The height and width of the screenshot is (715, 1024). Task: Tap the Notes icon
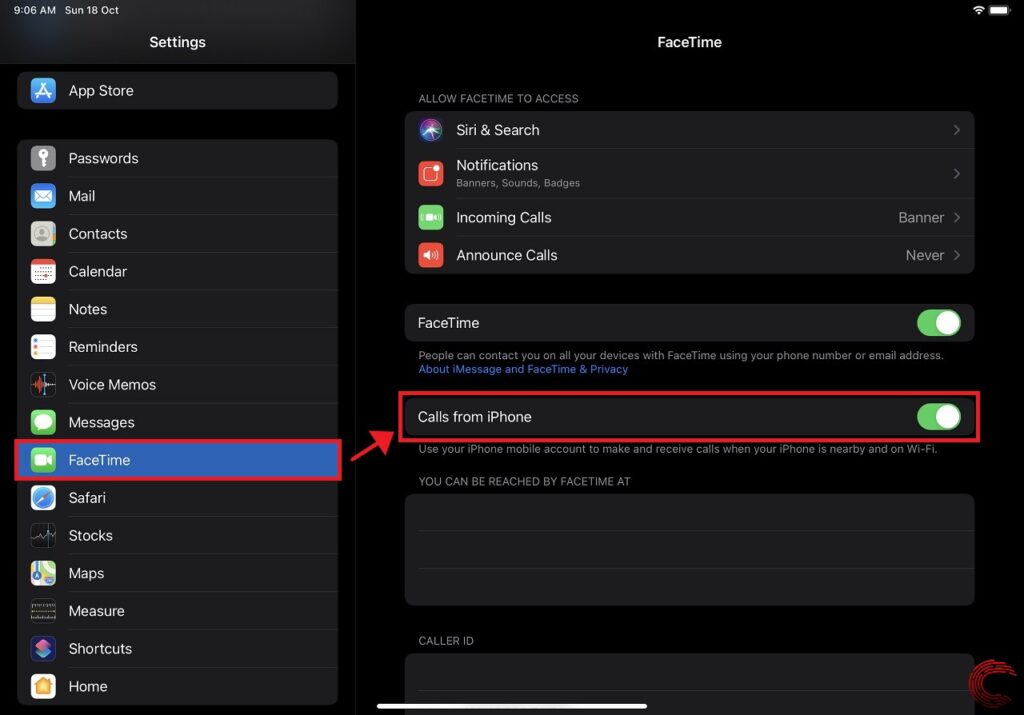pos(43,310)
